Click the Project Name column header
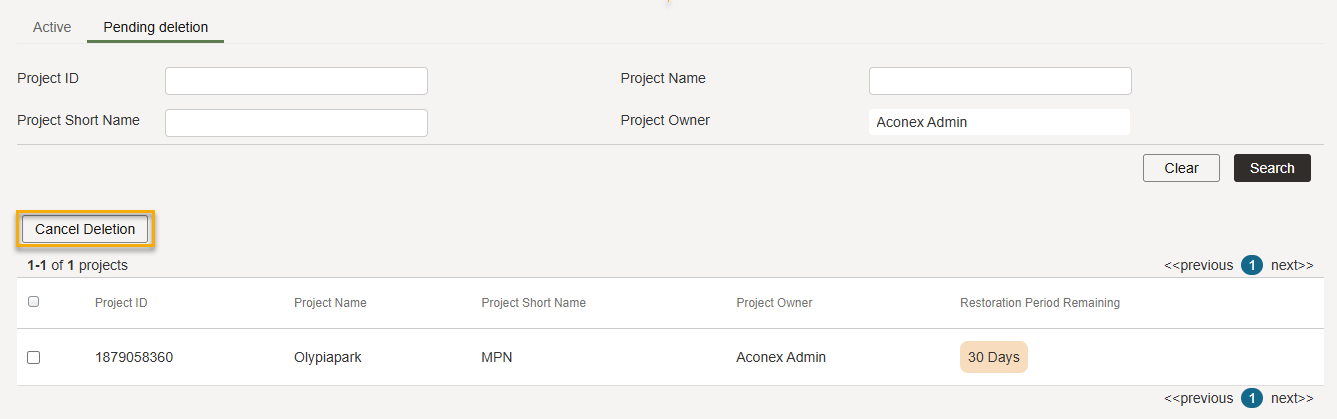This screenshot has height=419, width=1337. tap(330, 303)
